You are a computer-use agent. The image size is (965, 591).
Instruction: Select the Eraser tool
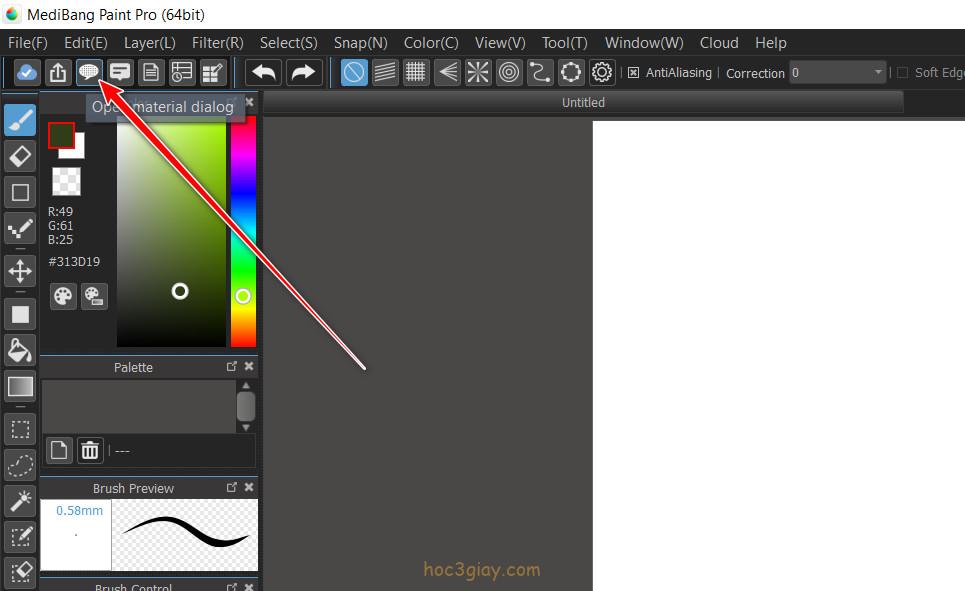click(20, 156)
